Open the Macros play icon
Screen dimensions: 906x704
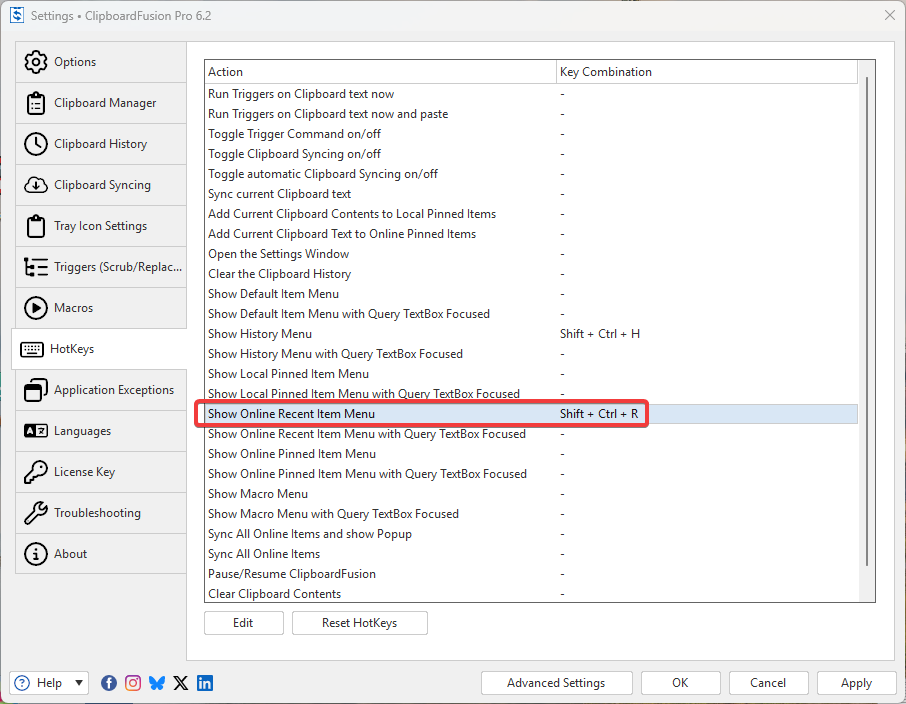36,308
